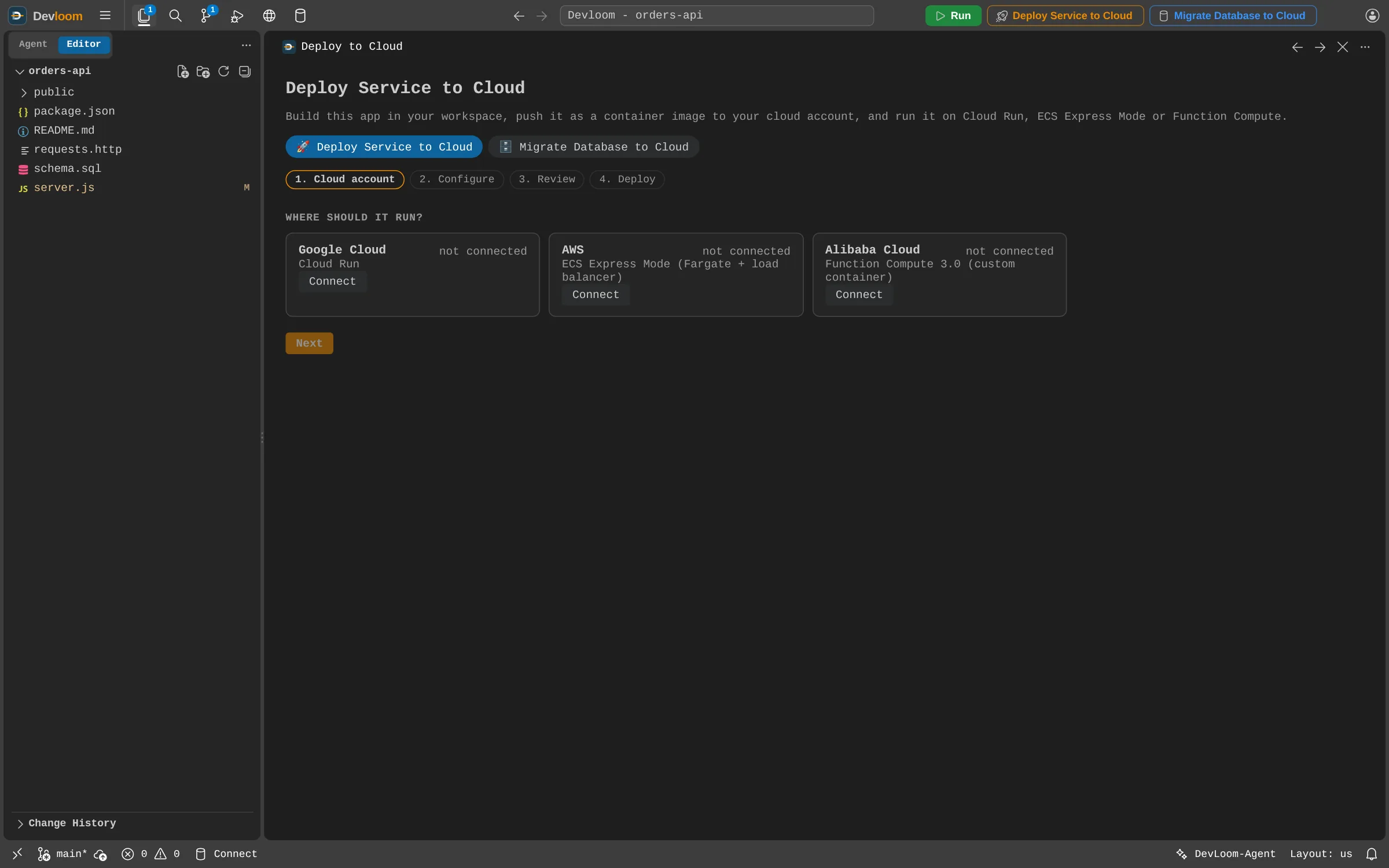
Task: Open the Run and Debug icon
Action: point(237,16)
